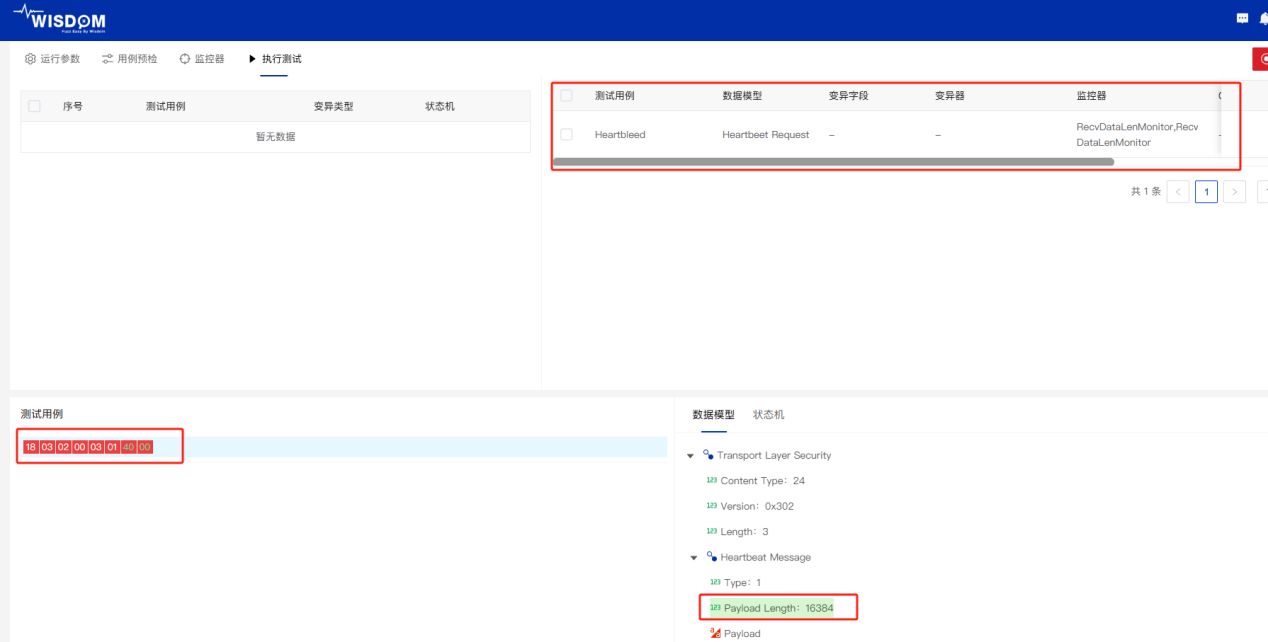This screenshot has height=642, width=1268.
Task: Collapse the Heartbeat Message node
Action: click(x=694, y=558)
